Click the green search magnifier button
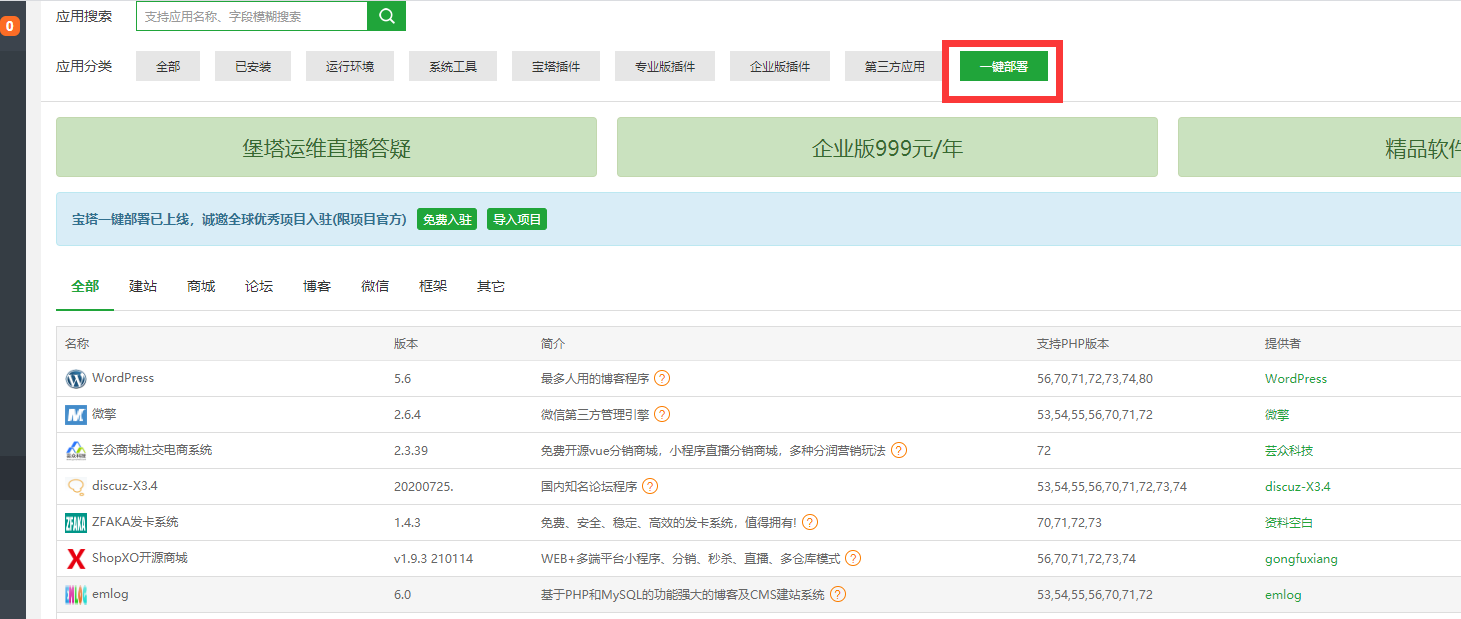 coord(386,16)
